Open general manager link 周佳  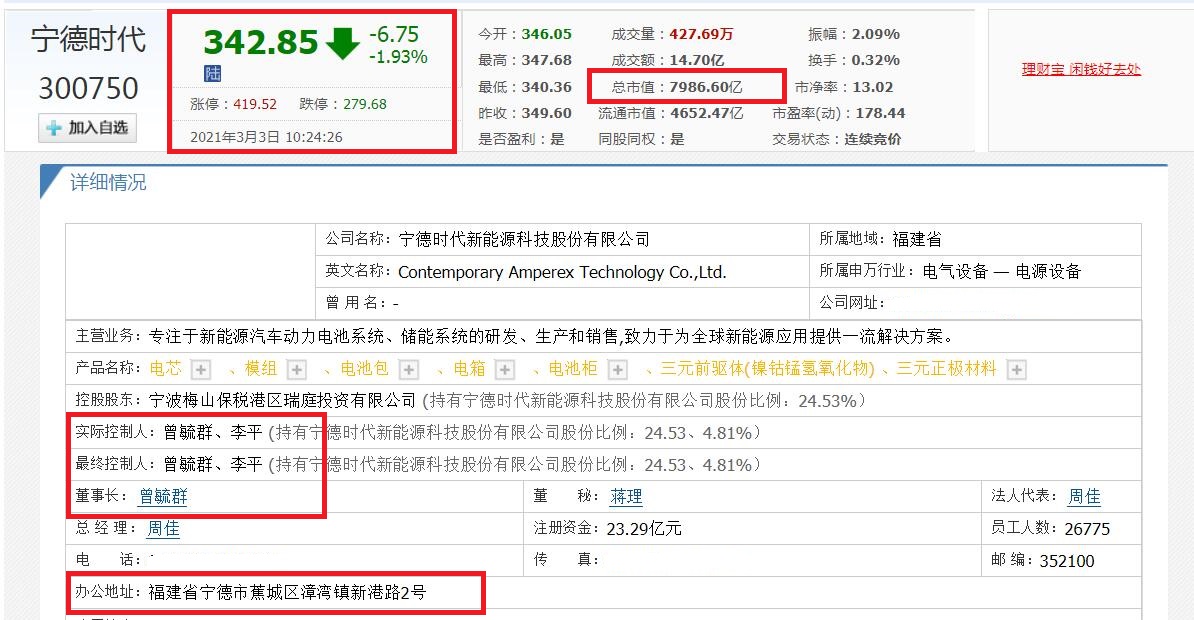click(x=163, y=529)
